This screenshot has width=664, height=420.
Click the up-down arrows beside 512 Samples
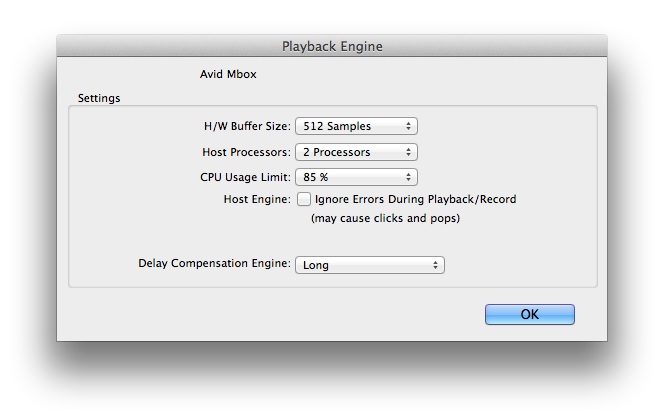(408, 126)
